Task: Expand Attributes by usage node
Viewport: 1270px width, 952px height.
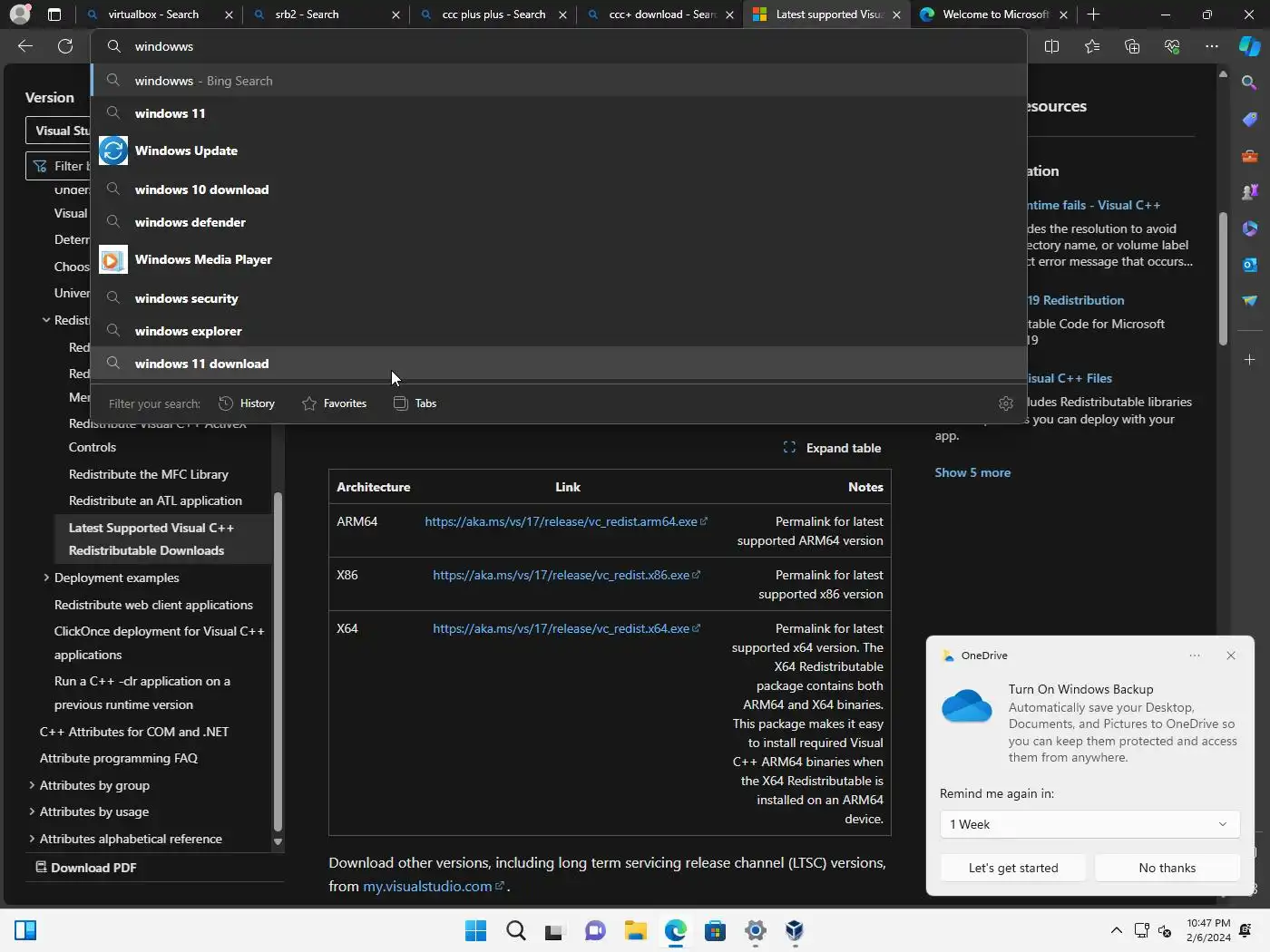Action: 32,811
